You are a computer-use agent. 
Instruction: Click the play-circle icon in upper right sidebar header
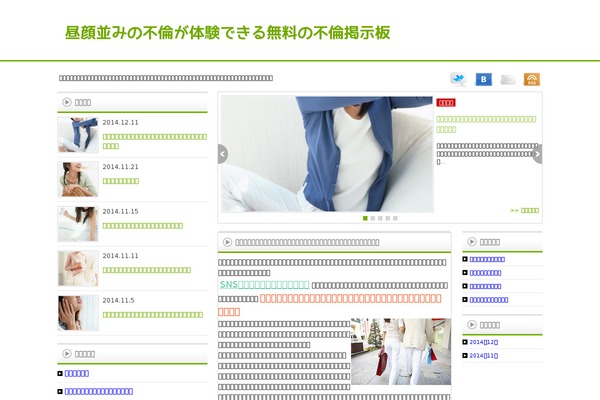pos(472,242)
